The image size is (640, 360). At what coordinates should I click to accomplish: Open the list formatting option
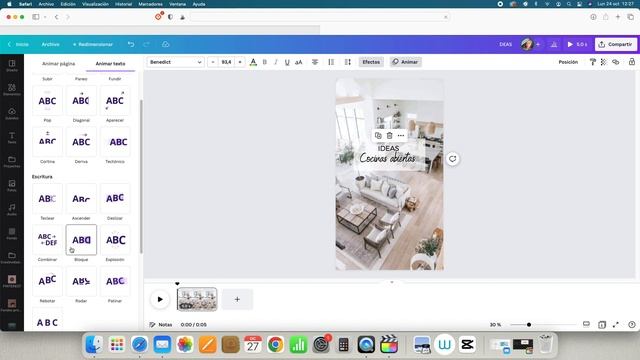point(331,62)
